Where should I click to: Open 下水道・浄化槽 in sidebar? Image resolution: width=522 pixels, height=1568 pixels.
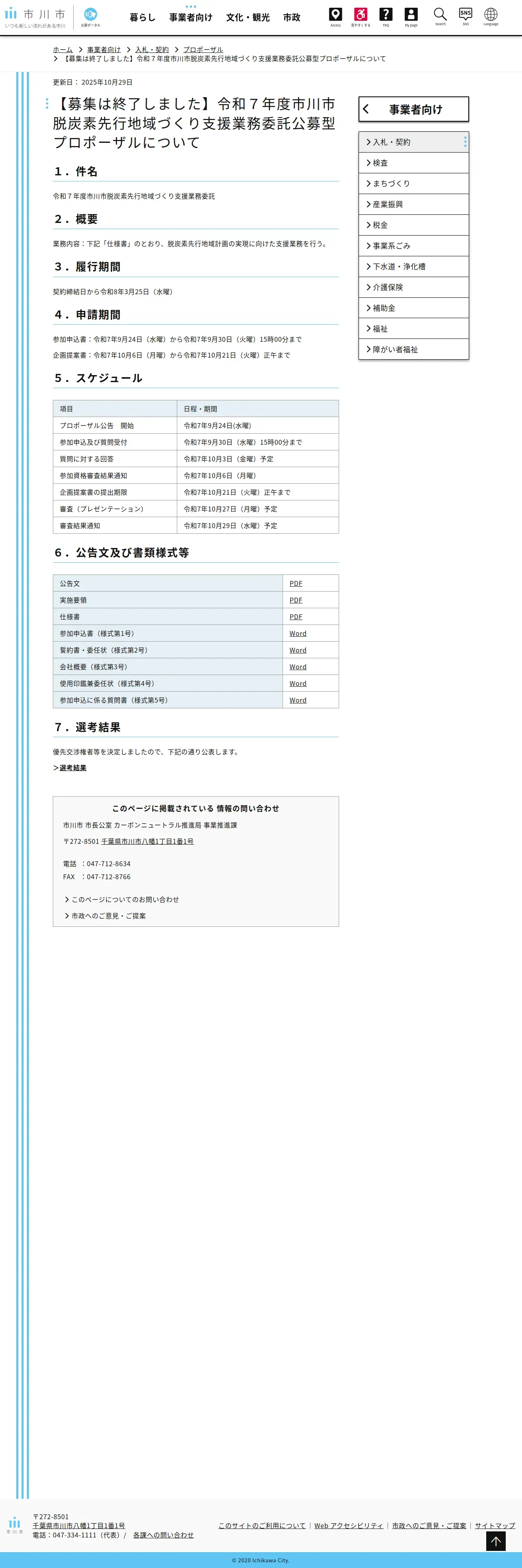414,266
